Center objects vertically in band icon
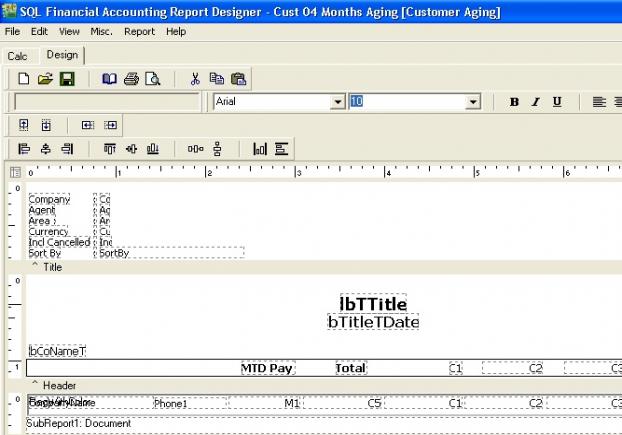The image size is (622, 435). click(282, 149)
